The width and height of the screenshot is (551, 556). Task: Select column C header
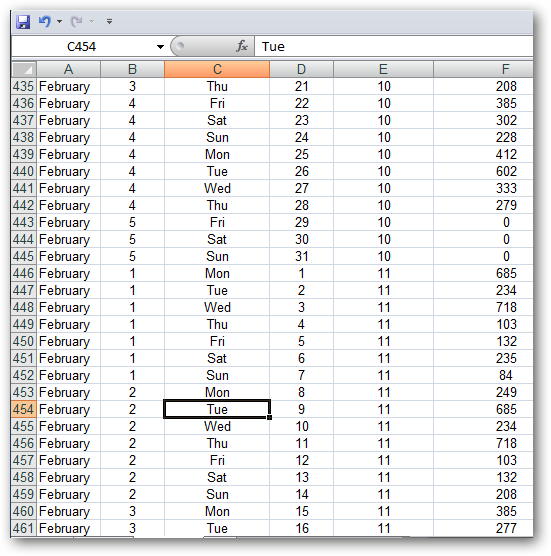pyautogui.click(x=217, y=69)
